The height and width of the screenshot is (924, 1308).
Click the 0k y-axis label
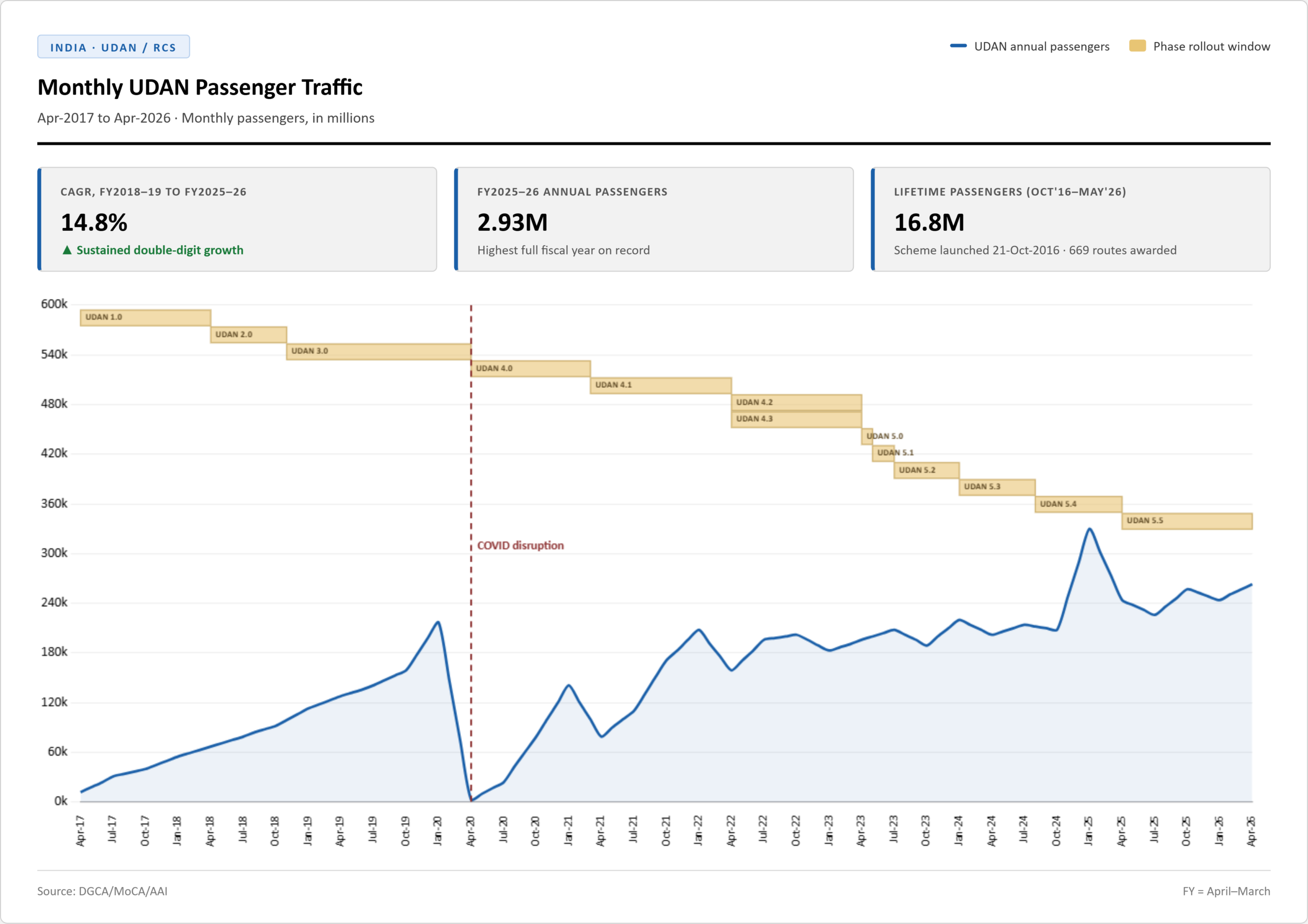pyautogui.click(x=61, y=801)
